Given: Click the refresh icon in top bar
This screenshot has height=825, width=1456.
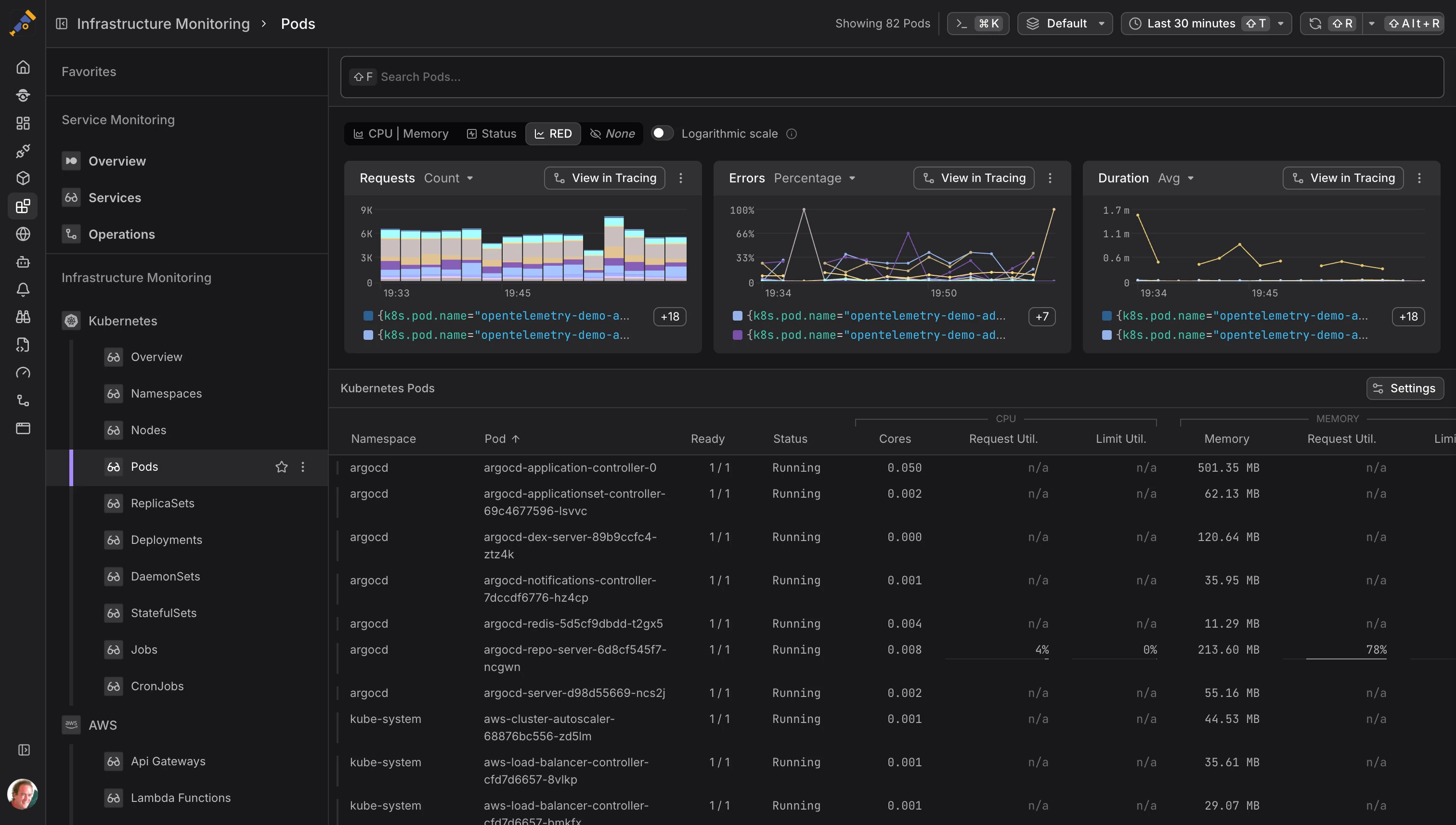Looking at the screenshot, I should (1315, 23).
